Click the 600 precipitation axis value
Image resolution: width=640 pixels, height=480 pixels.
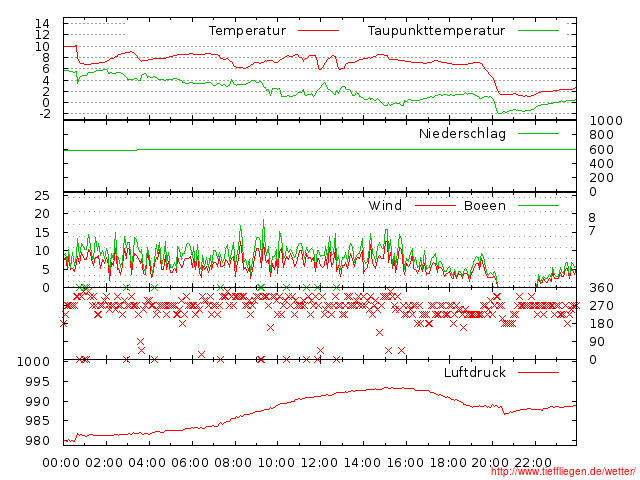601,150
